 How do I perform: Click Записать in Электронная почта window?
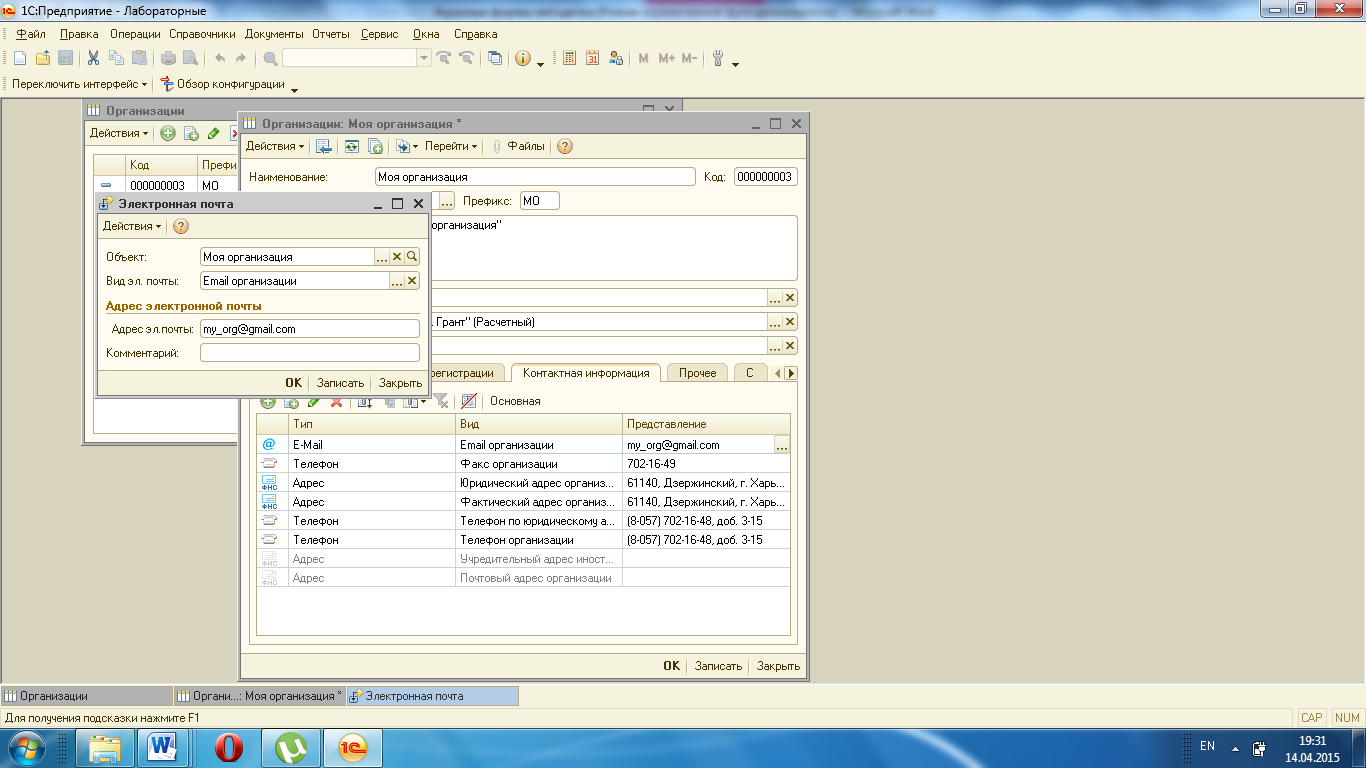pyautogui.click(x=340, y=383)
